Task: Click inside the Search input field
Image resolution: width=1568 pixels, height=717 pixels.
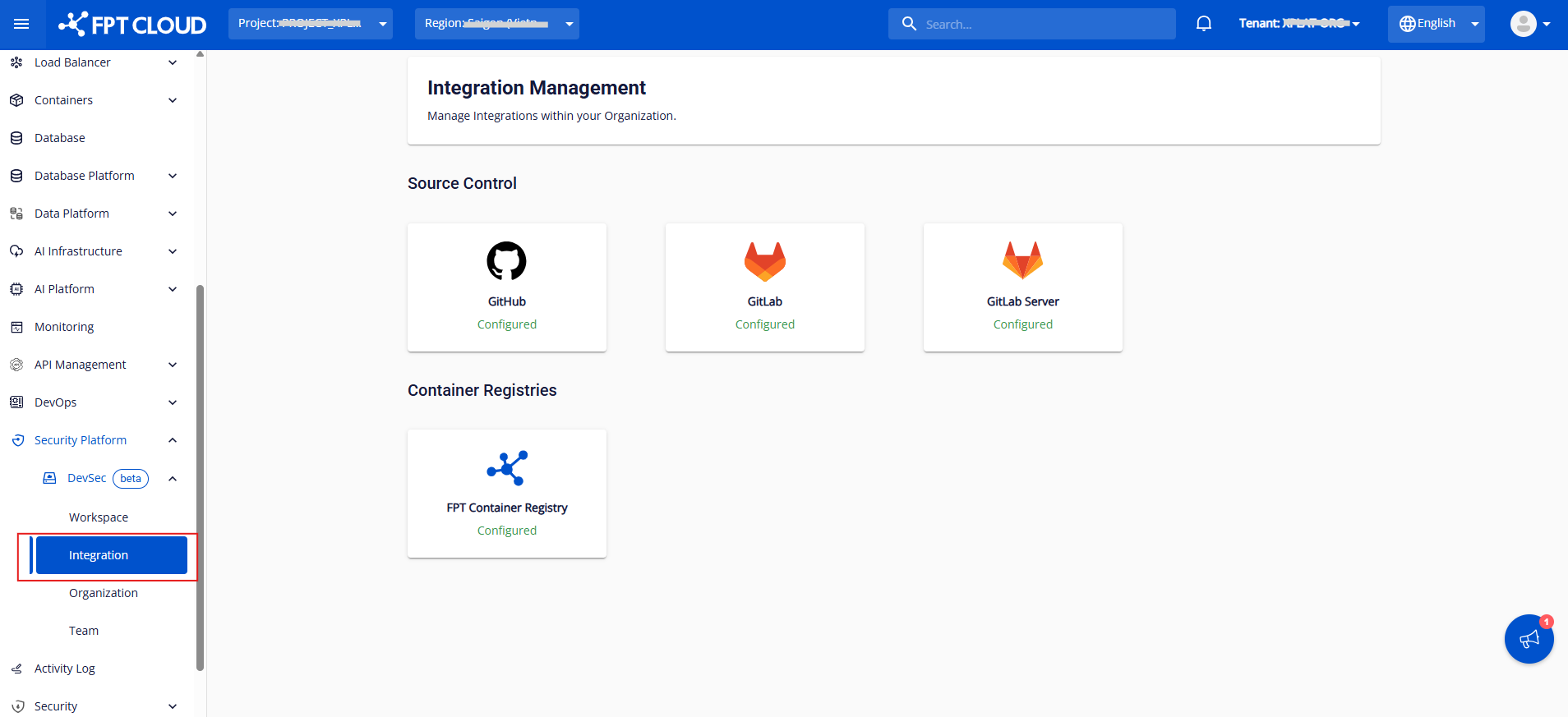Action: [1032, 24]
